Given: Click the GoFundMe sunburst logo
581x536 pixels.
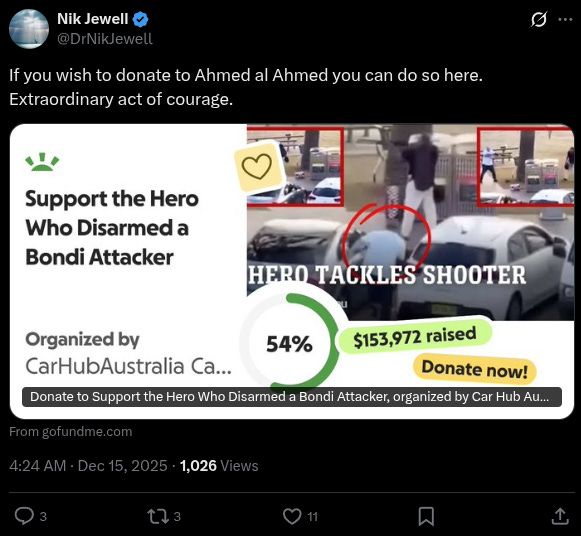Looking at the screenshot, I should (42, 162).
